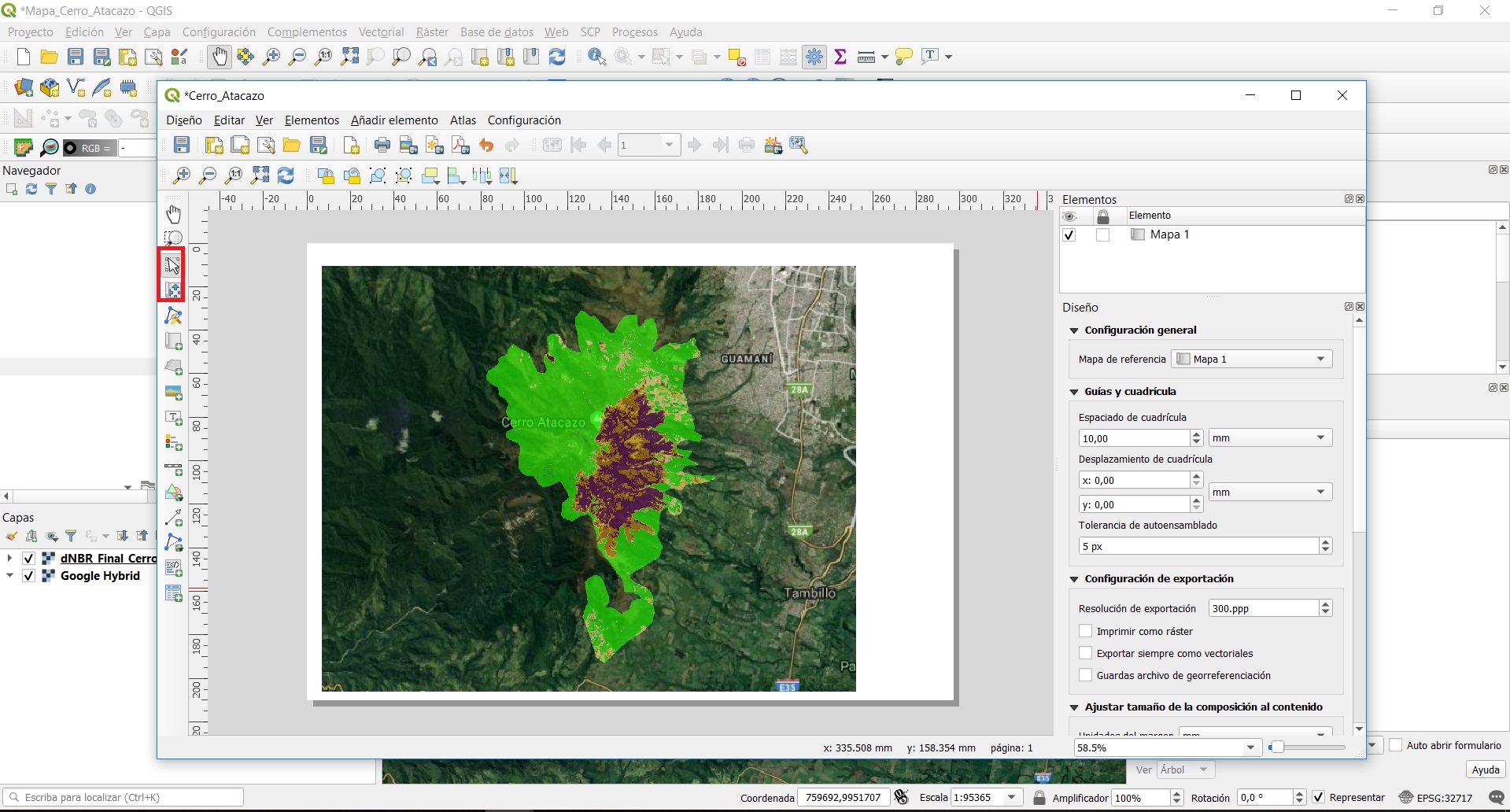Select the Add Picture tool
The image size is (1510, 812).
pos(174,392)
